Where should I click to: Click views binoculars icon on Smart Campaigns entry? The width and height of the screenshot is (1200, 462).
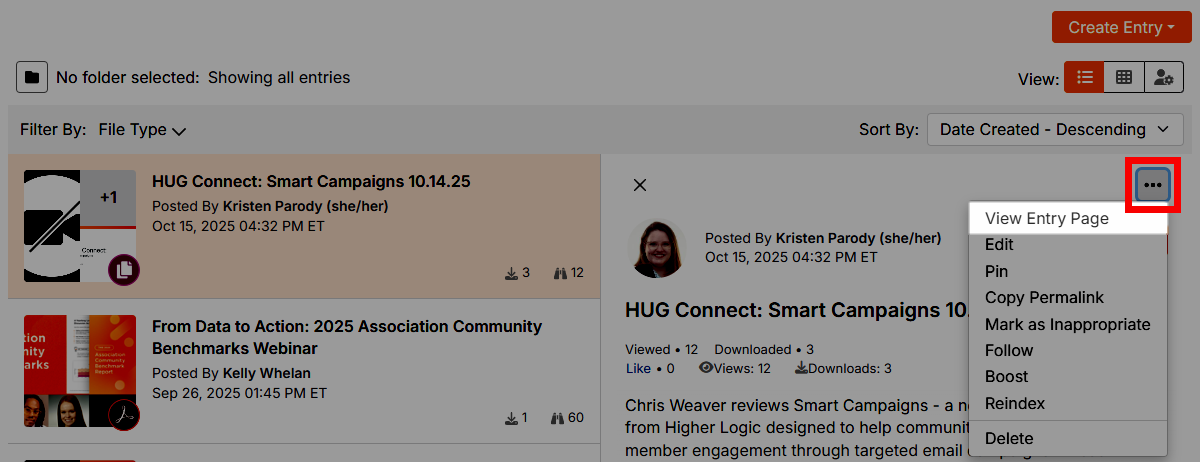(560, 273)
